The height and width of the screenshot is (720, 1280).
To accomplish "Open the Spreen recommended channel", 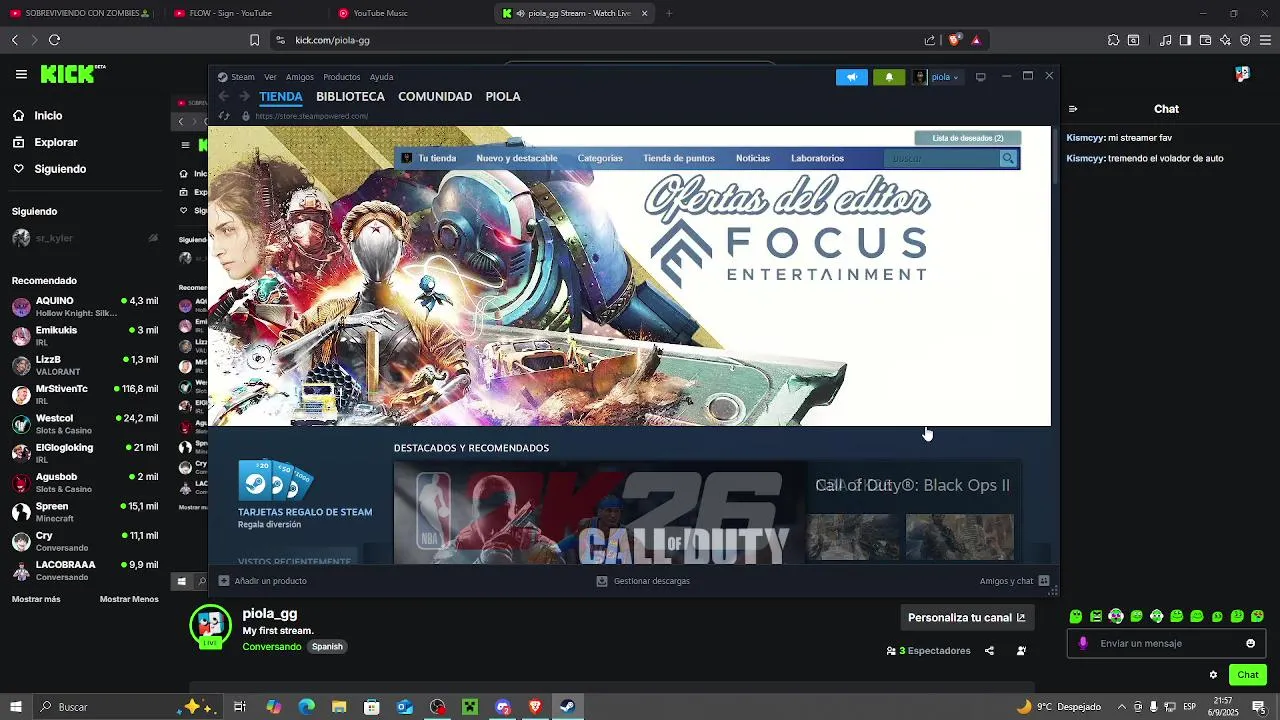I will (x=85, y=512).
